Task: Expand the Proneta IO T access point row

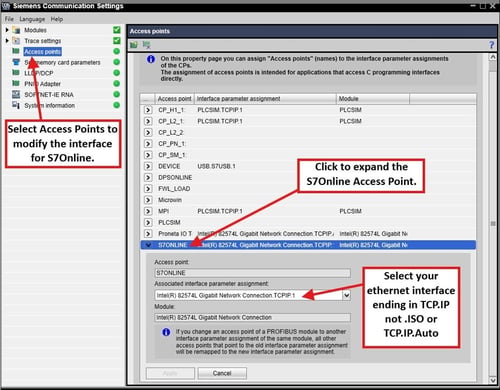Action: coord(148,234)
